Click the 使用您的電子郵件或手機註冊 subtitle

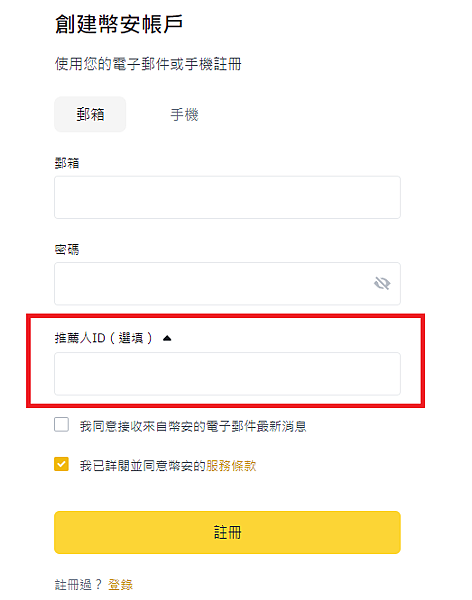point(148,64)
